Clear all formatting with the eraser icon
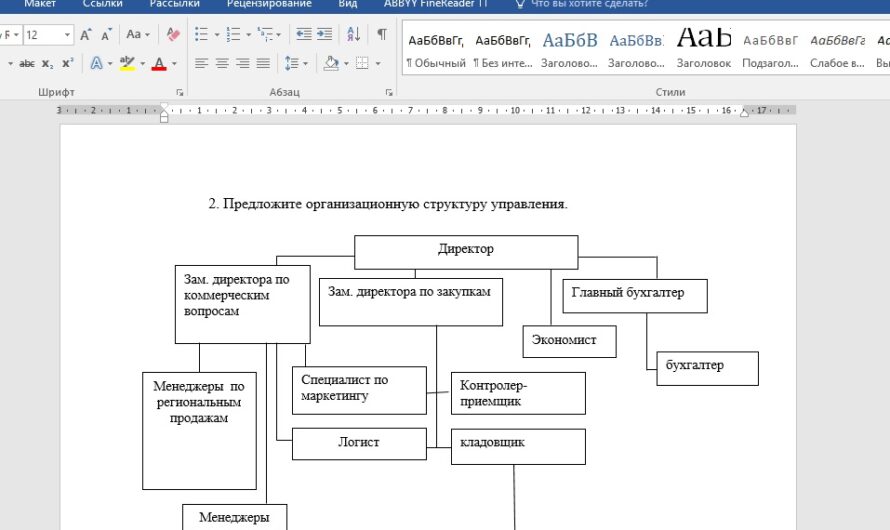The width and height of the screenshot is (890, 530). 173,35
